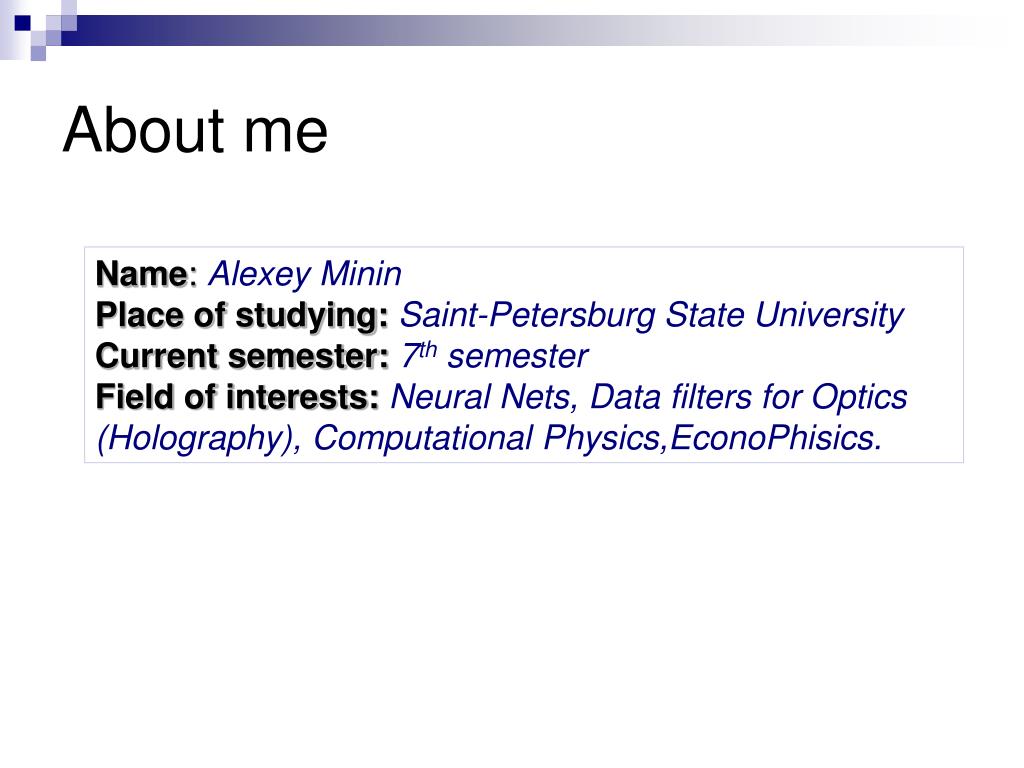Select the dark blue square in the corner decoration
1024x768 pixels.
point(23,24)
